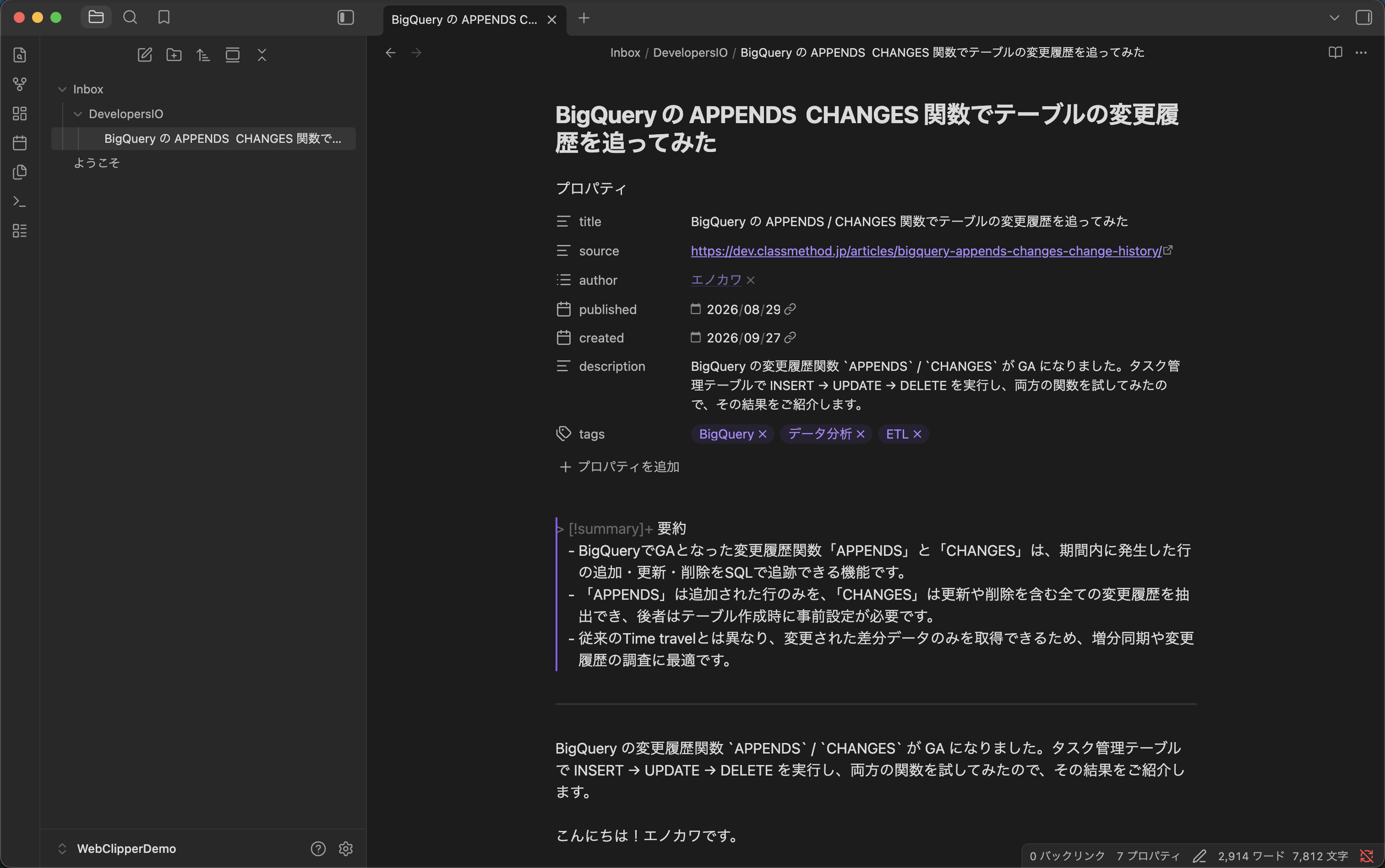Open the daily note link for 2026/09/27
This screenshot has width=1385, height=868.
coord(790,338)
